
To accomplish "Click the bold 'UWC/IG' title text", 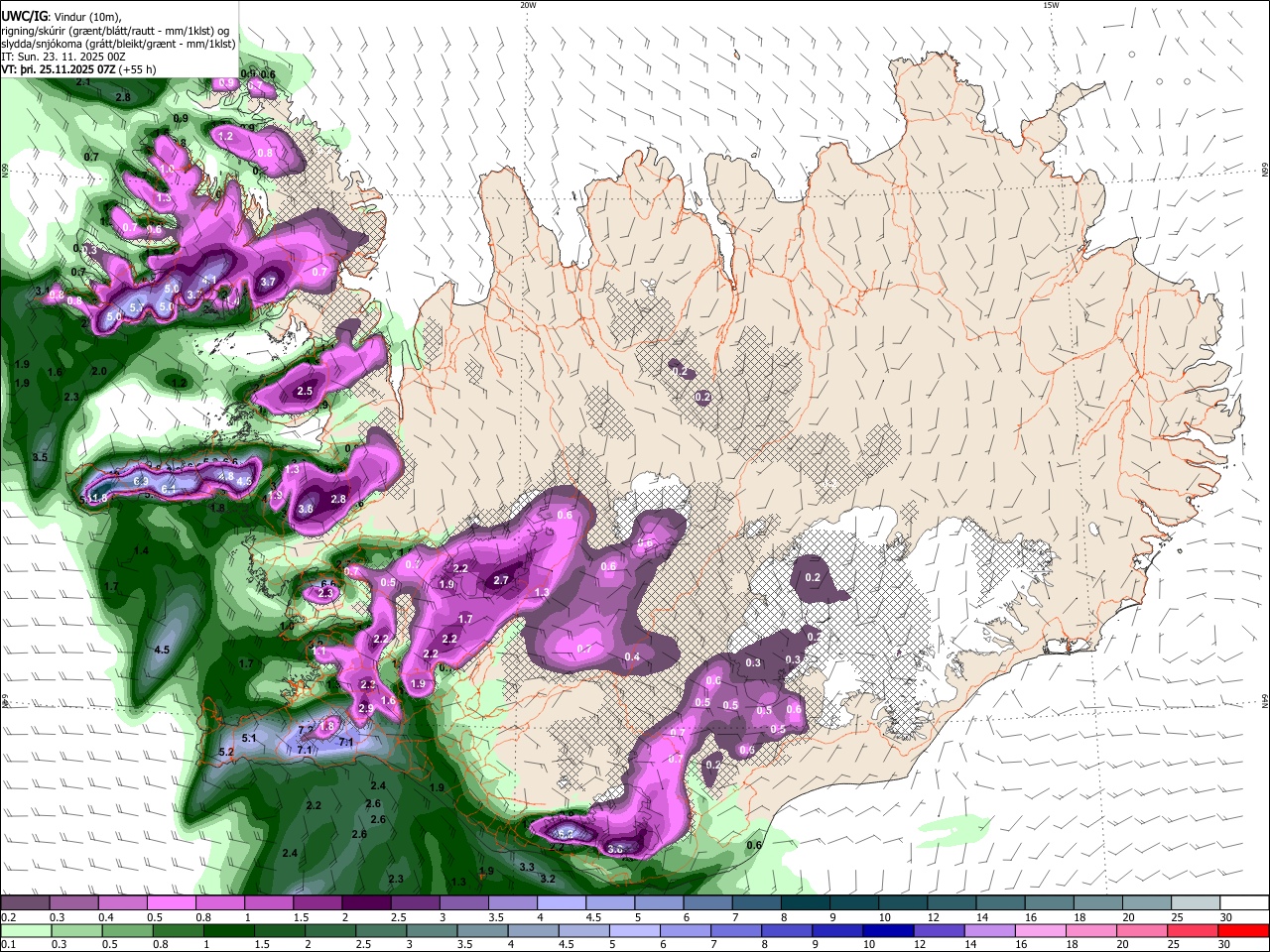I will point(26,17).
